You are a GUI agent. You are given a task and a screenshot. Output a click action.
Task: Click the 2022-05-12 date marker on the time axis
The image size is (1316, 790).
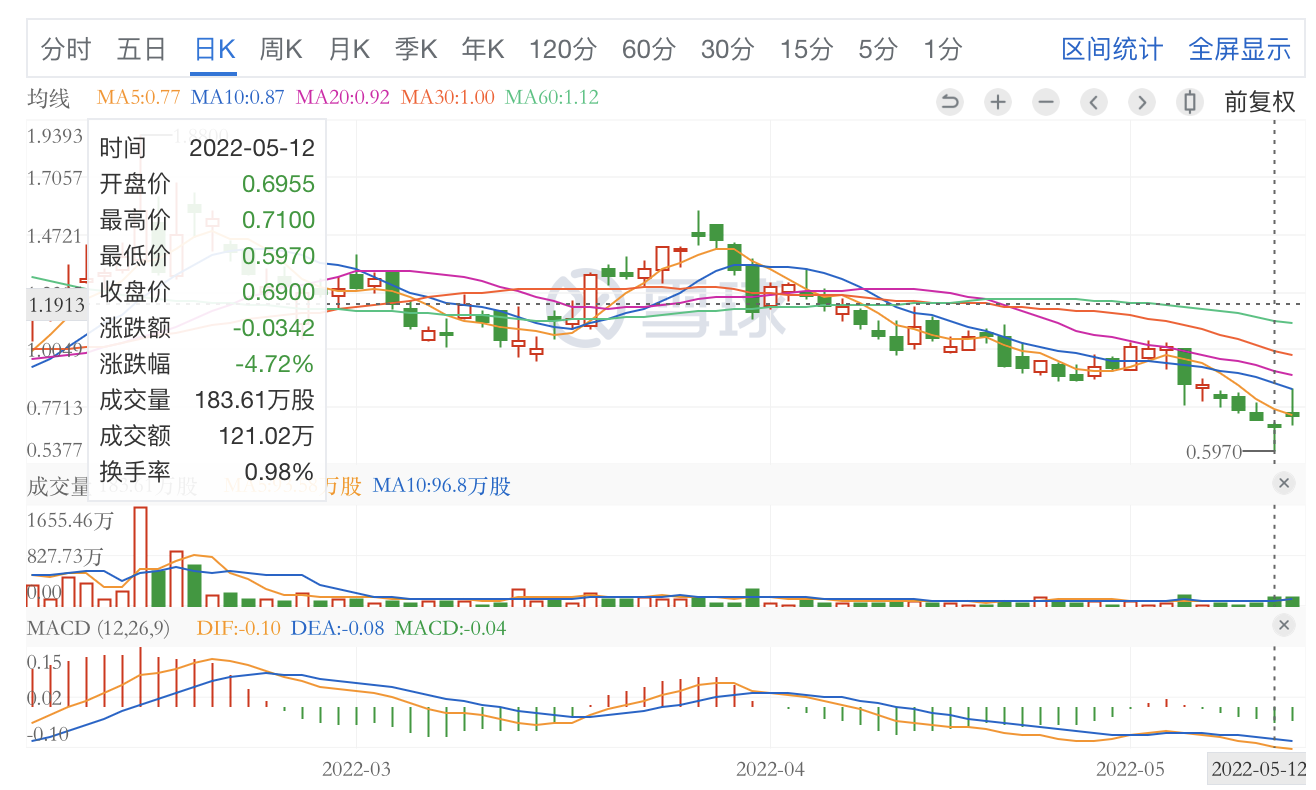pos(1258,769)
